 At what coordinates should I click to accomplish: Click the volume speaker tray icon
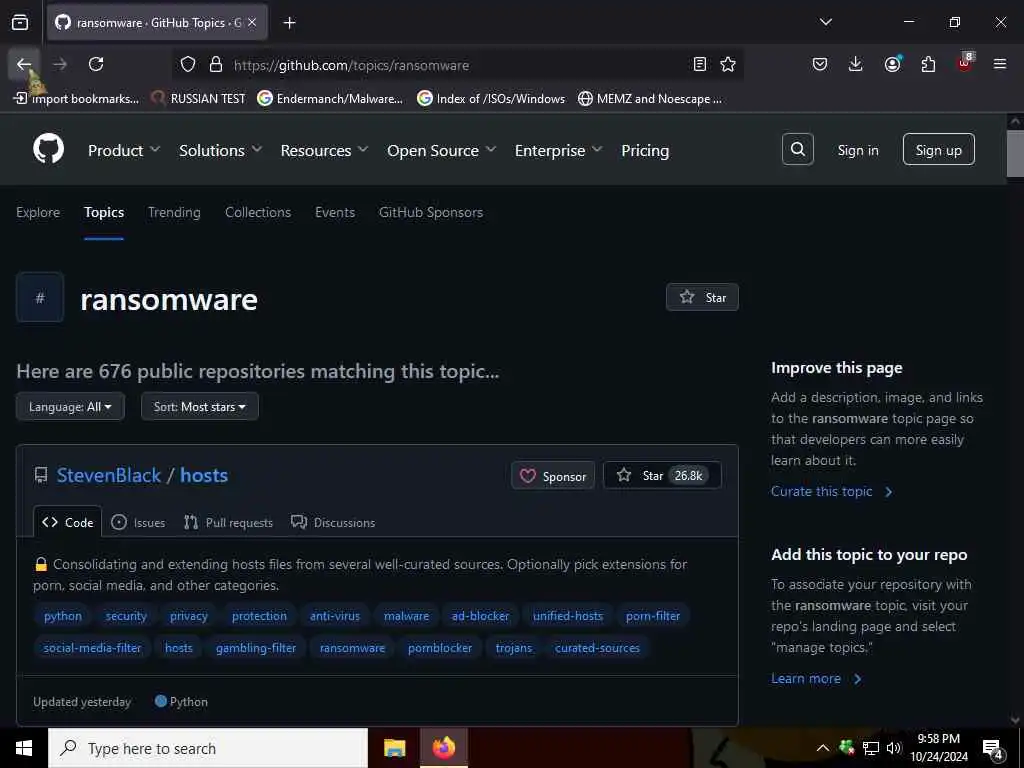[893, 748]
